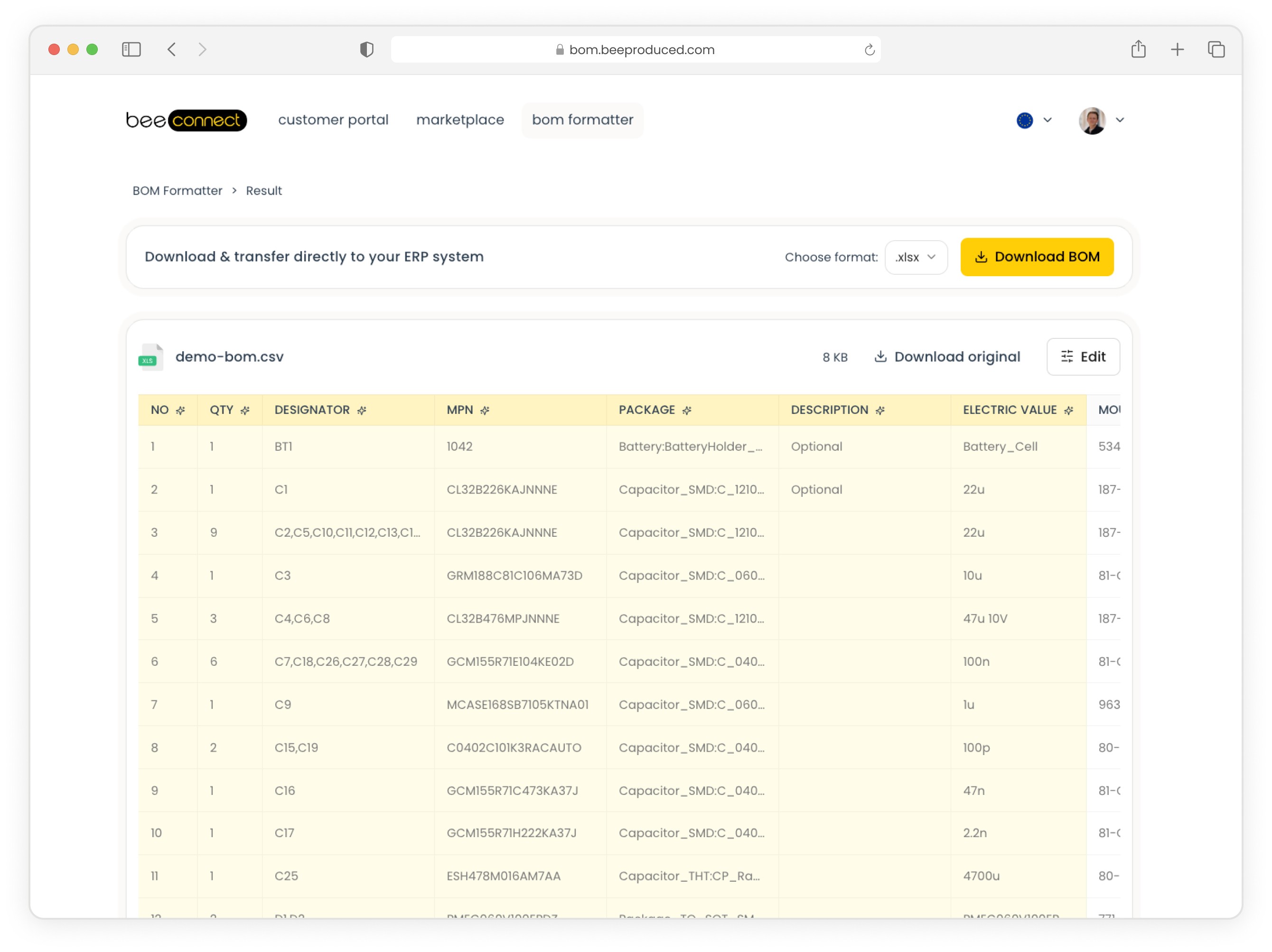
Task: Click the lock icon in address bar
Action: (x=560, y=50)
